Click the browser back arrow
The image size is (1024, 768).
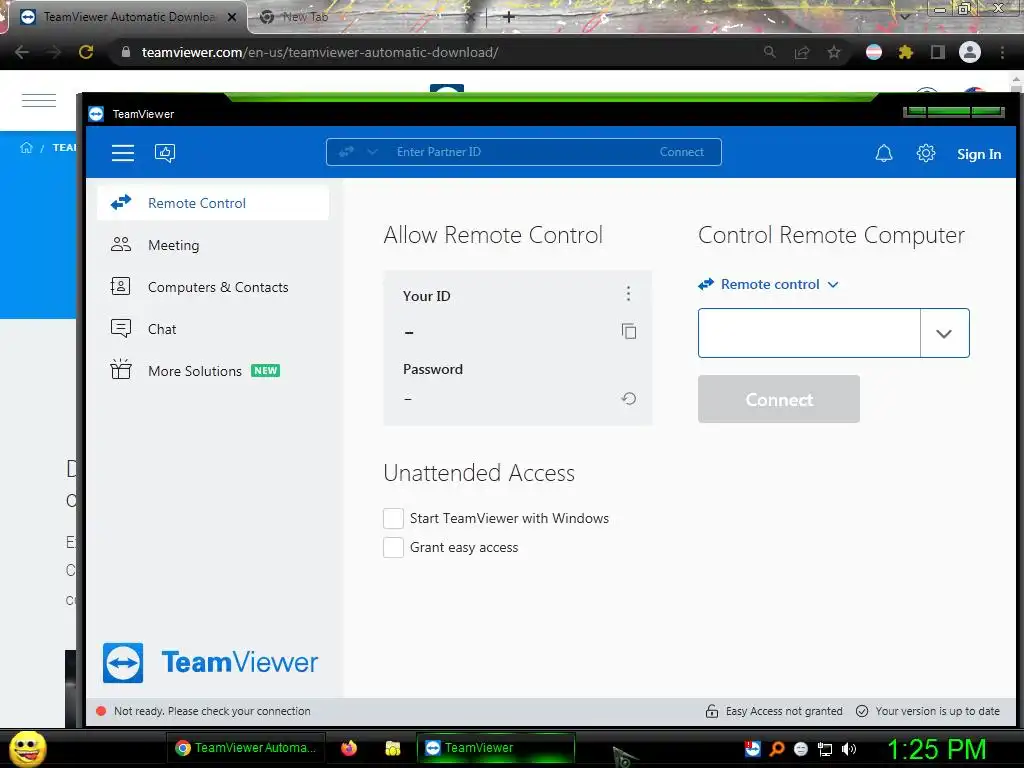pyautogui.click(x=22, y=52)
